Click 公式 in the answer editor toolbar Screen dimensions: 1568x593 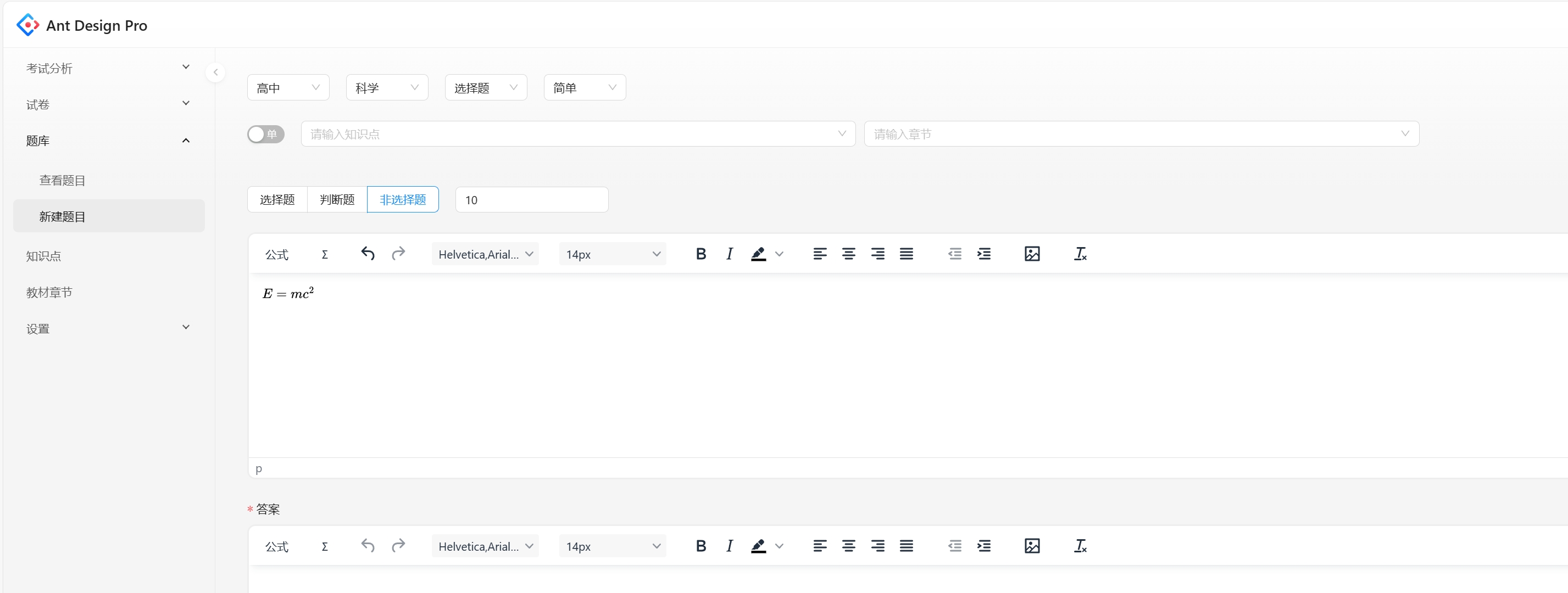click(x=277, y=546)
